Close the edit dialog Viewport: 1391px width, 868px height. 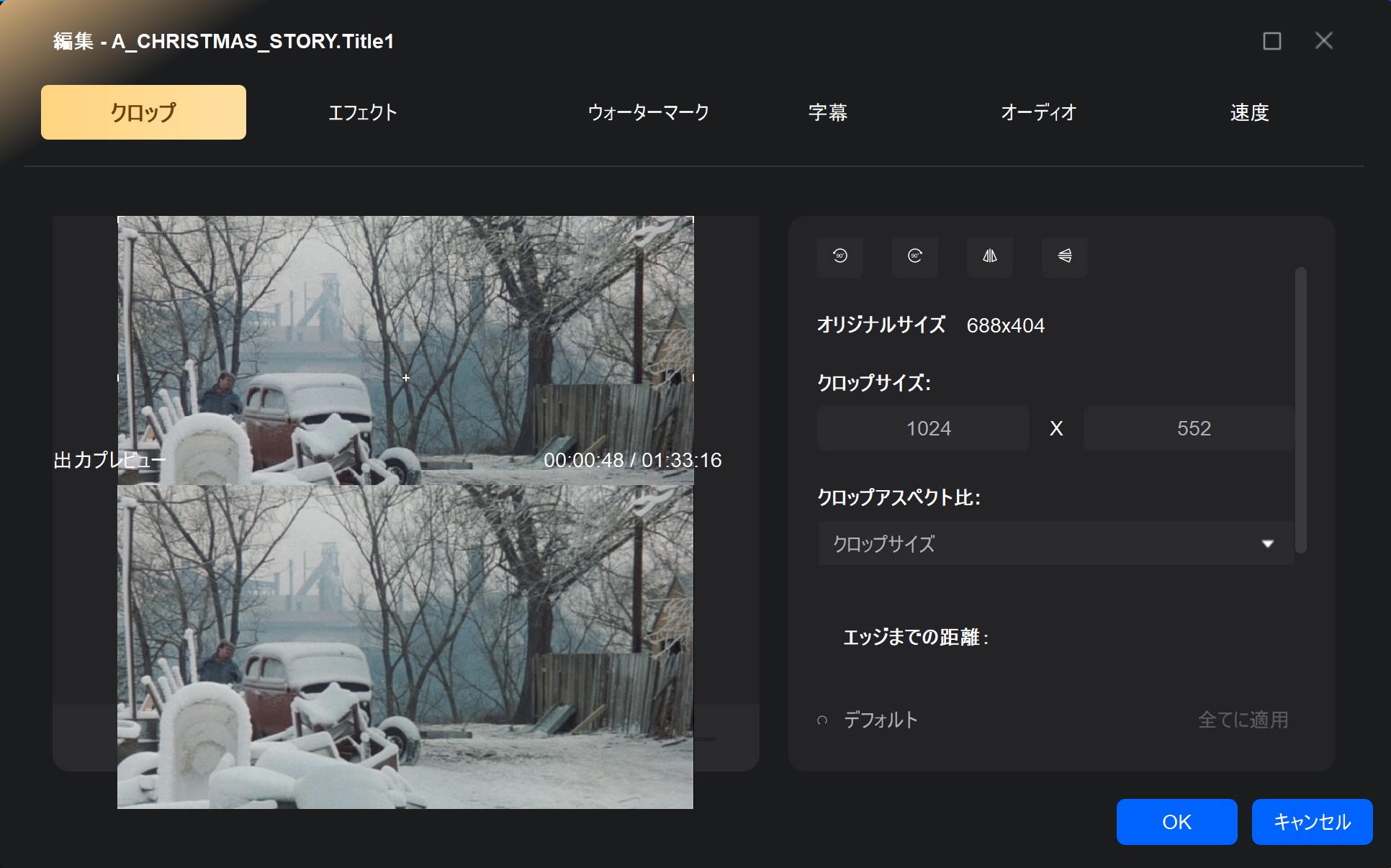[1323, 41]
